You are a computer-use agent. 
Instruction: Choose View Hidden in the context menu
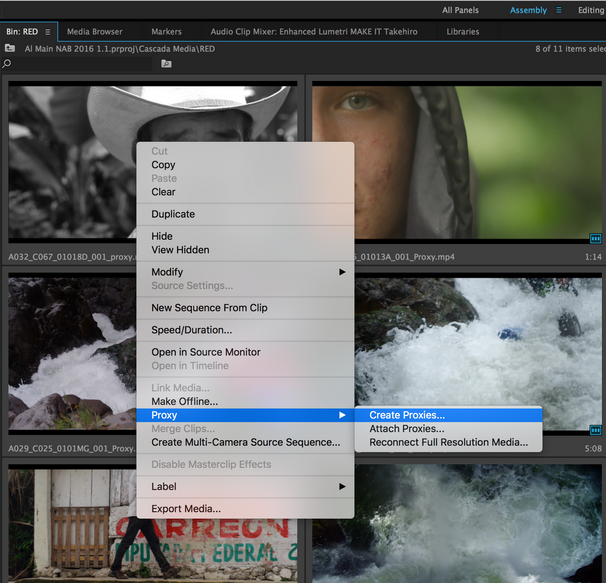coord(245,250)
